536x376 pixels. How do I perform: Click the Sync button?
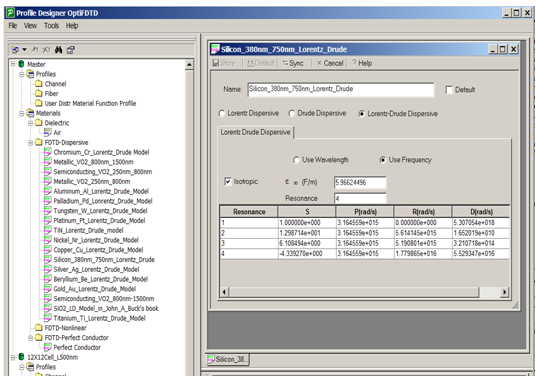[293, 63]
